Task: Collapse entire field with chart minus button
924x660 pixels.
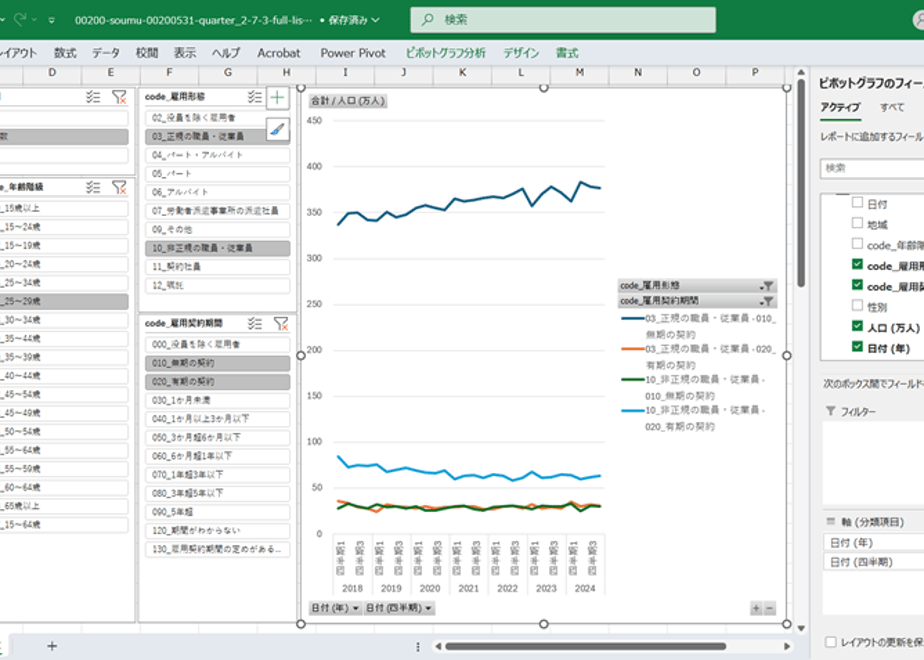Action: click(x=770, y=608)
